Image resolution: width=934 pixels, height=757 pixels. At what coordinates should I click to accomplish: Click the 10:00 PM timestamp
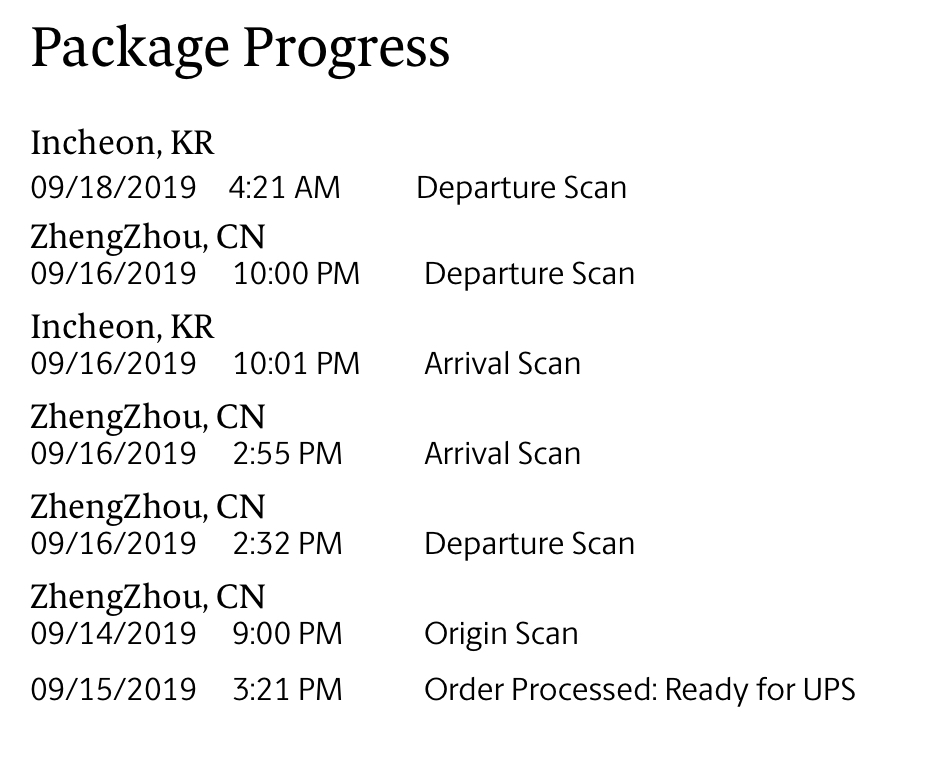click(x=296, y=274)
